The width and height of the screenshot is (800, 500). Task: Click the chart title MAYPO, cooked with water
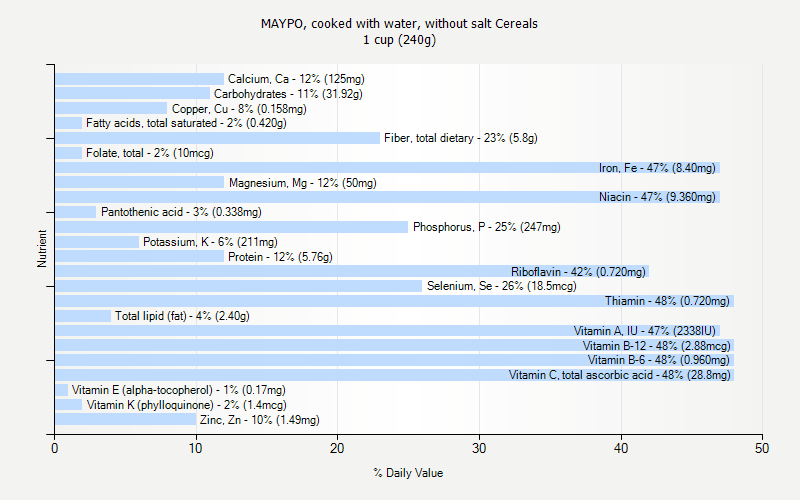tap(399, 24)
